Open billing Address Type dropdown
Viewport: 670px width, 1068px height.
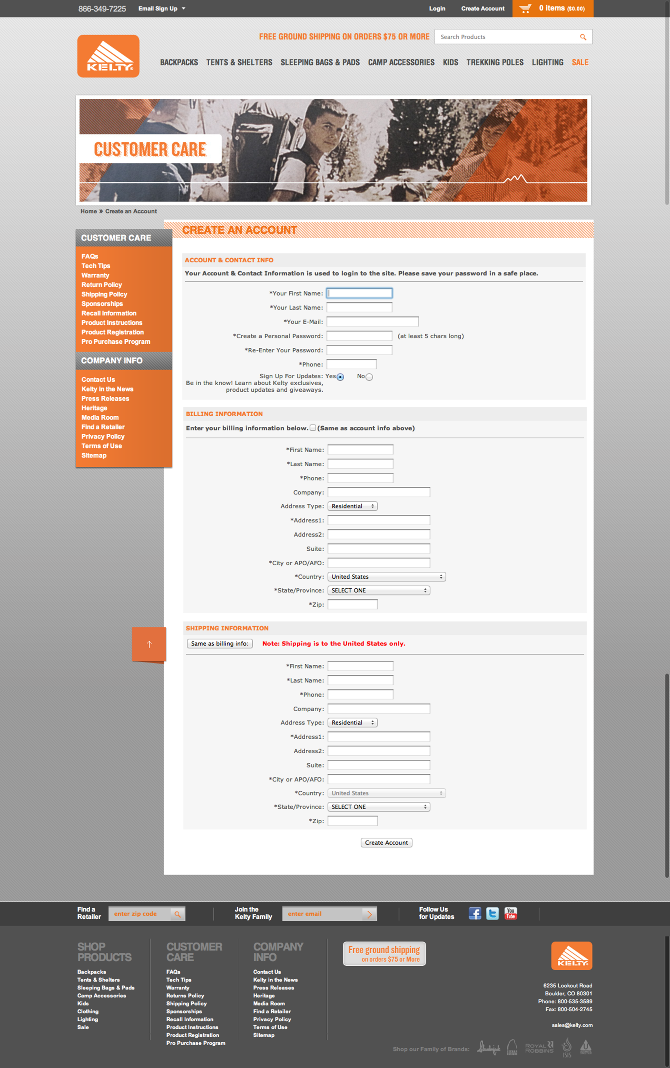click(353, 506)
